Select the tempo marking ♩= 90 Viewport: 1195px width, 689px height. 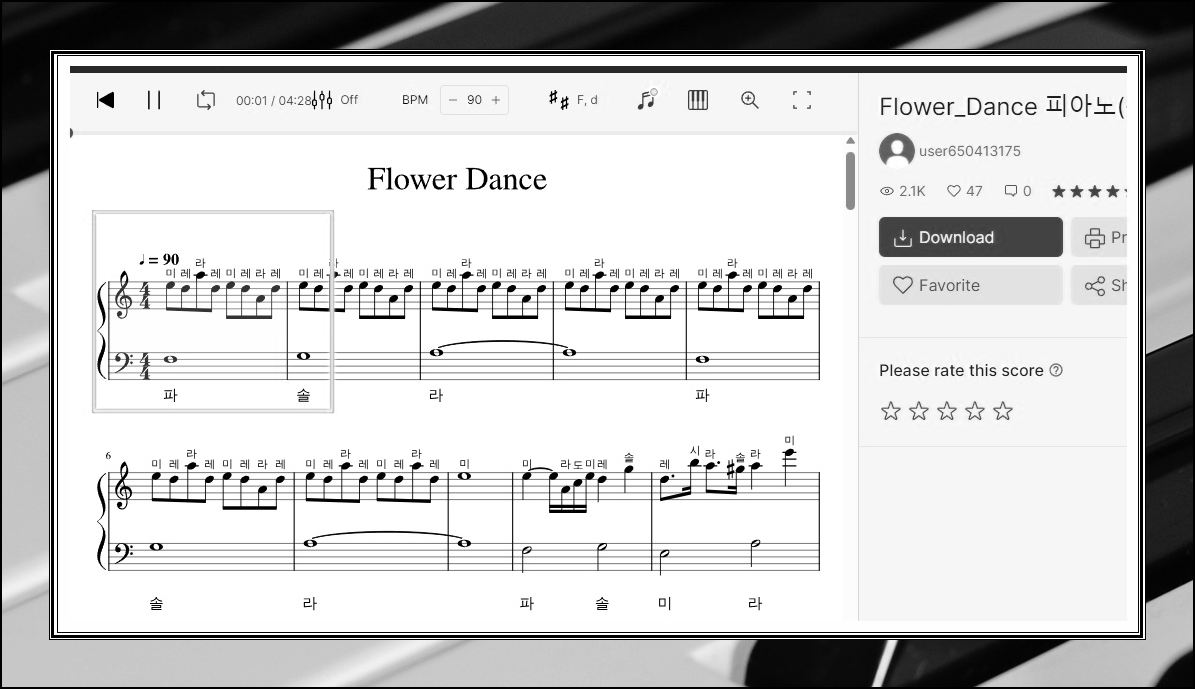[159, 260]
